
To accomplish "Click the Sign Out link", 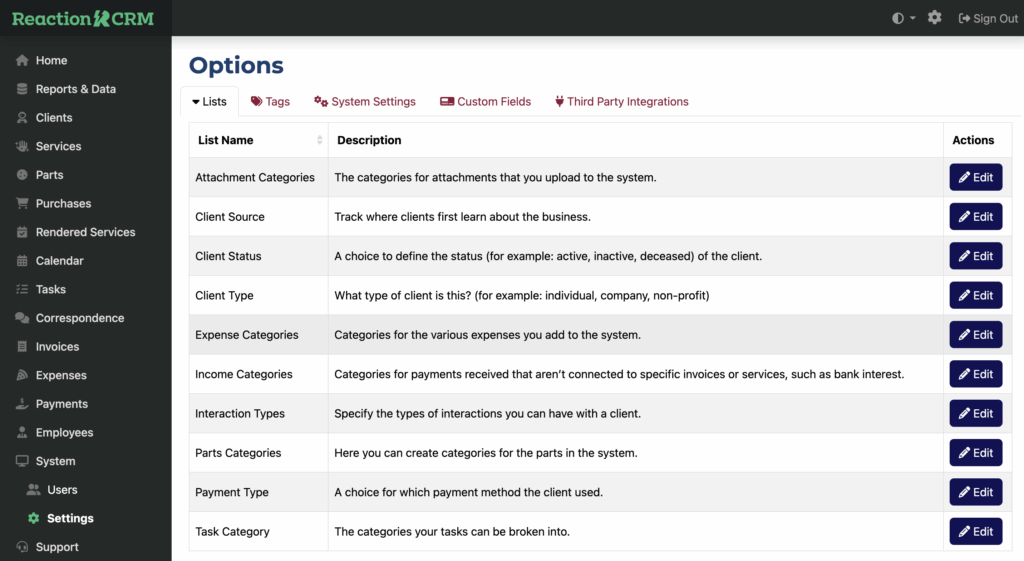I will click(988, 18).
